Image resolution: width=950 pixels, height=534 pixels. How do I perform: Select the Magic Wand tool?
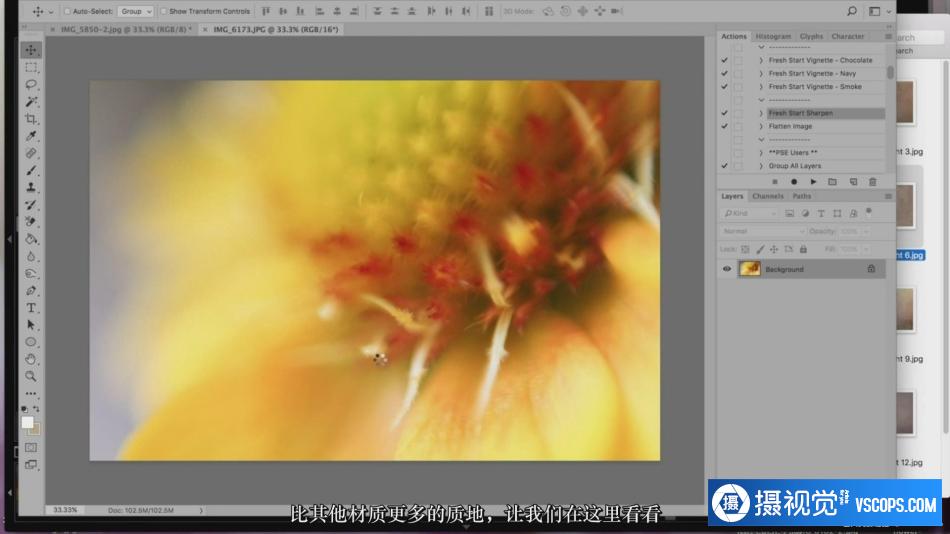tap(31, 101)
